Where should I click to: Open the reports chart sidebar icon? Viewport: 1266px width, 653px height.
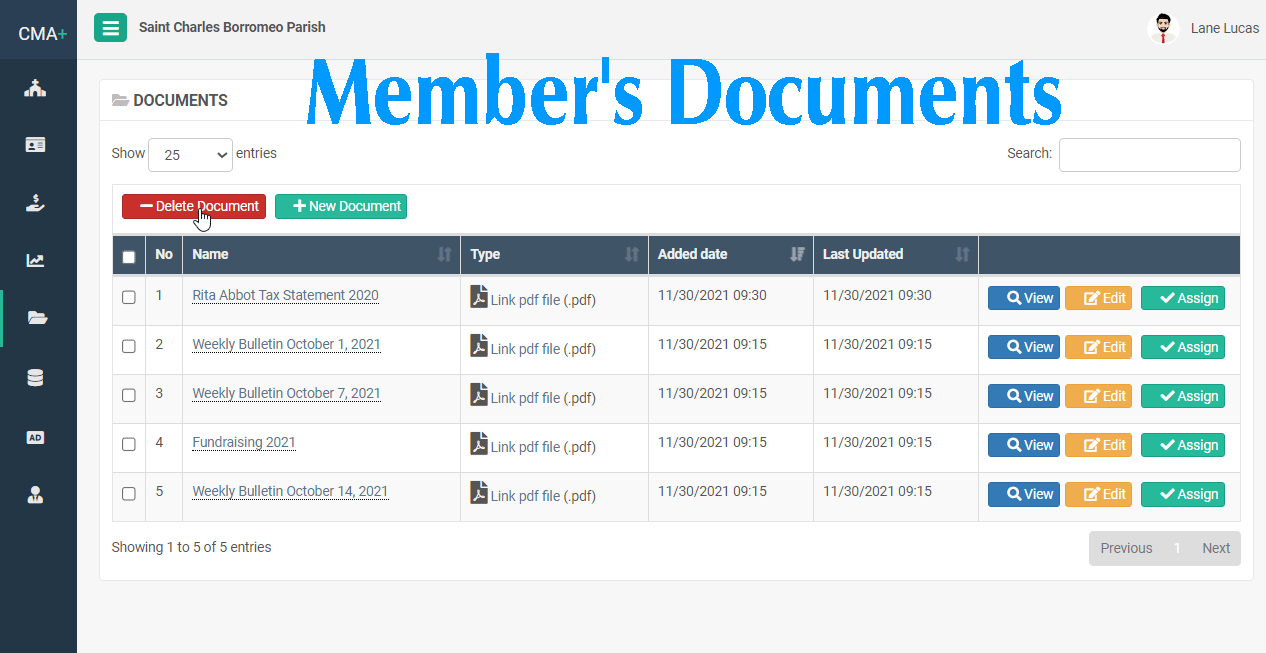point(36,261)
